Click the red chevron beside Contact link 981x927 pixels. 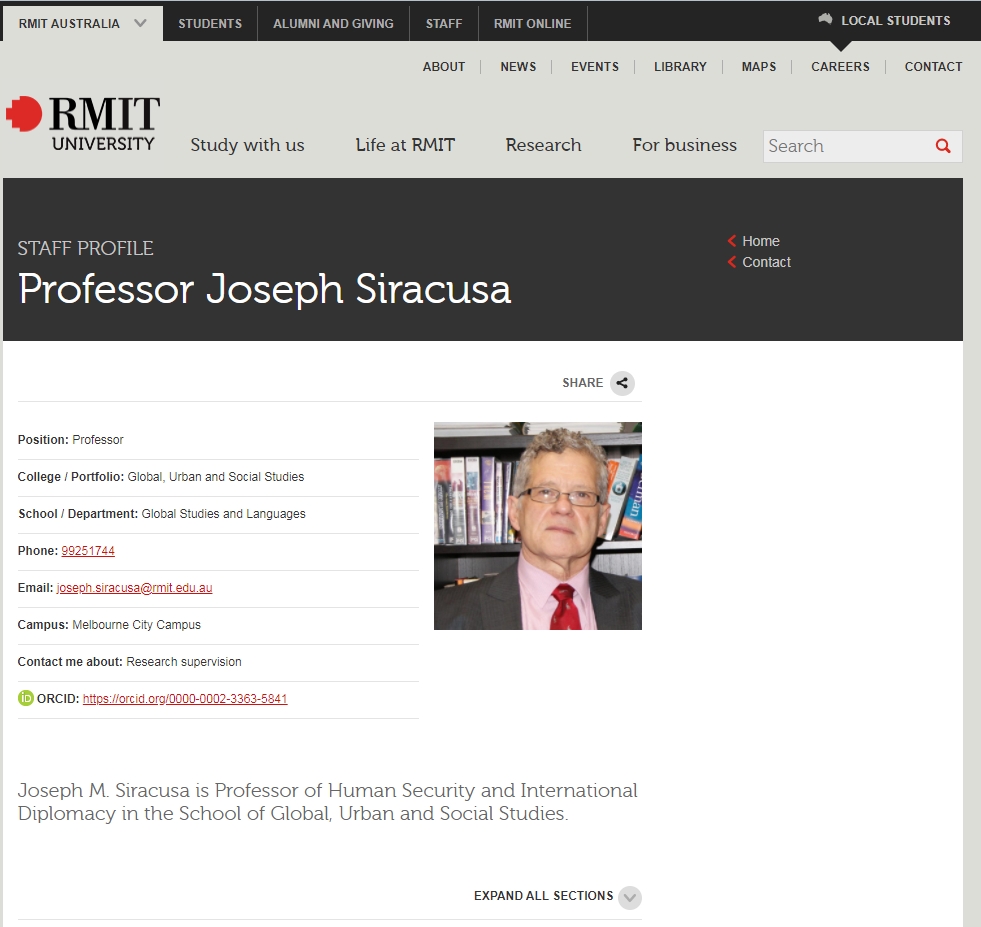click(731, 262)
